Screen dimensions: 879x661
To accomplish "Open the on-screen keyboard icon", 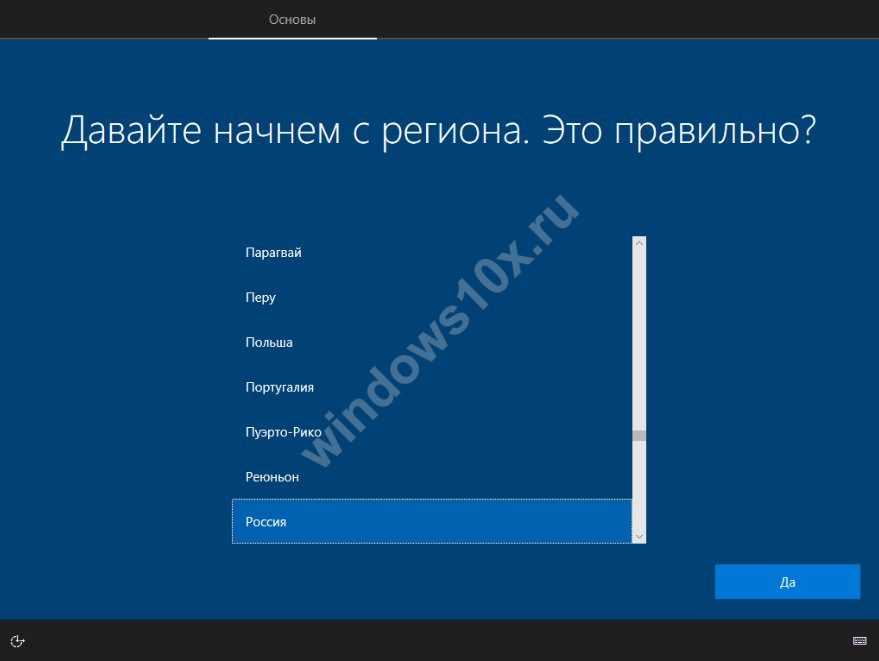I will coord(859,641).
